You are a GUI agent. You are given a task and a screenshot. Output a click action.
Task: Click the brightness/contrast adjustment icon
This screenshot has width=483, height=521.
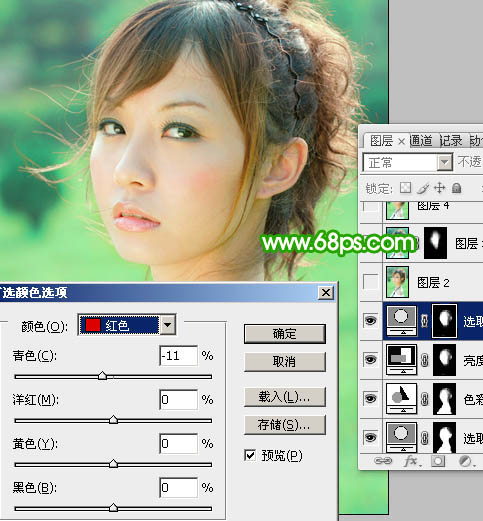[401, 359]
